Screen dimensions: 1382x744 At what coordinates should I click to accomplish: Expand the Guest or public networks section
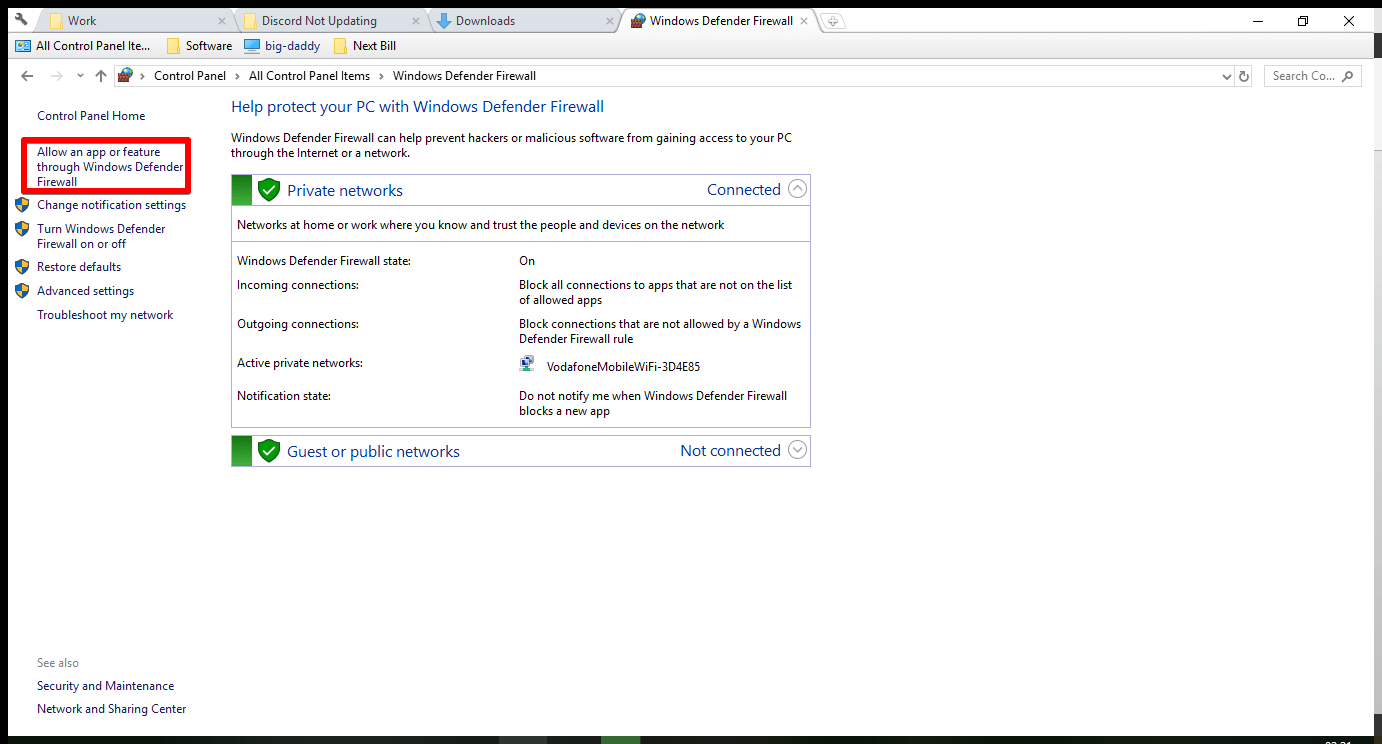(x=797, y=450)
